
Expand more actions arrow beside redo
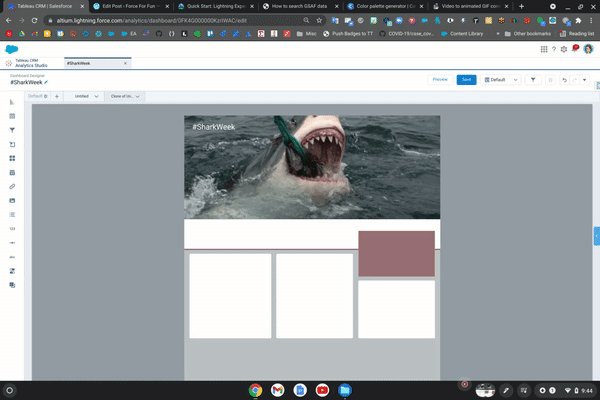(585, 79)
